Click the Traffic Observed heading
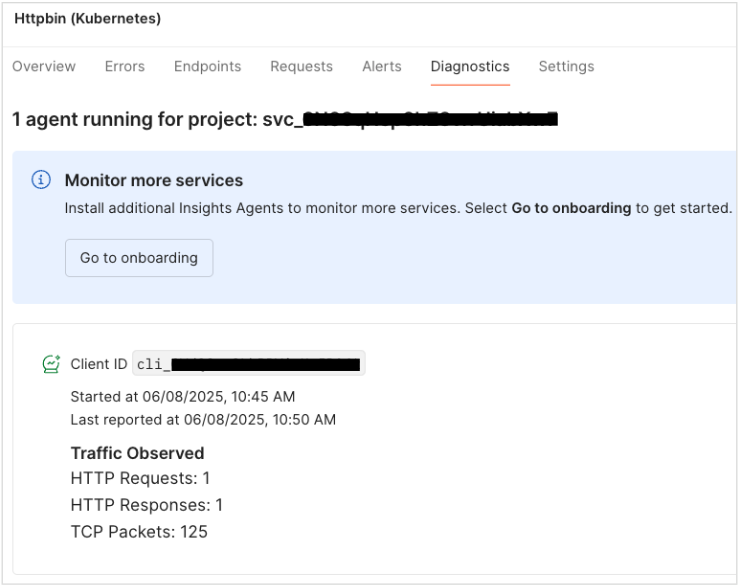 pyautogui.click(x=138, y=453)
